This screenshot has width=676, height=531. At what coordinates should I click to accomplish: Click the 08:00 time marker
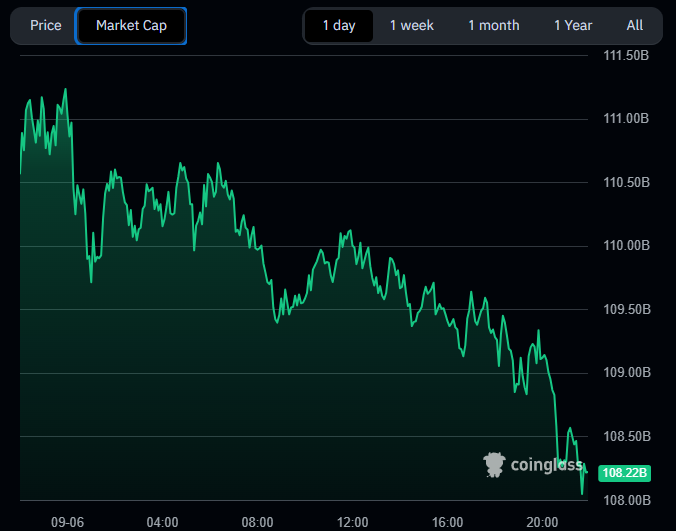258,521
